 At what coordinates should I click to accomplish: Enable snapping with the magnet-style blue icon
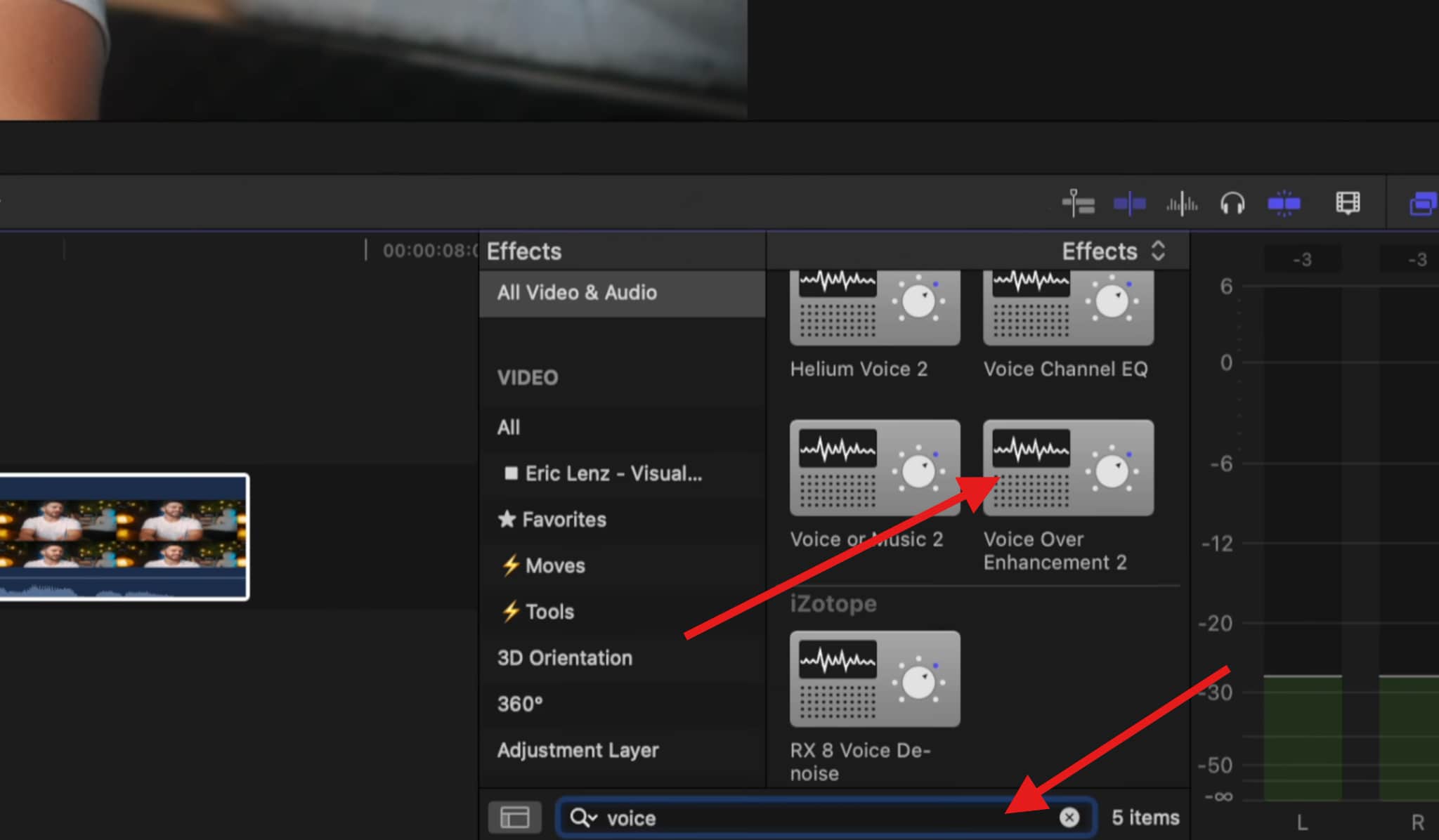(x=1284, y=202)
